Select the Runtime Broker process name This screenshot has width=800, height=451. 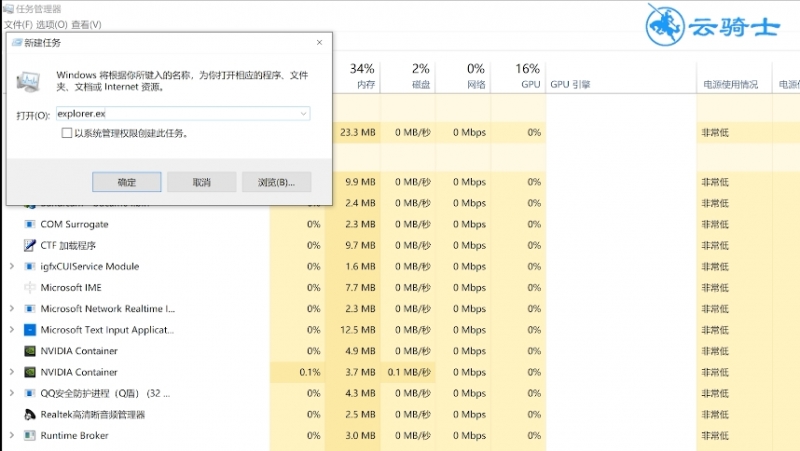[x=74, y=436]
